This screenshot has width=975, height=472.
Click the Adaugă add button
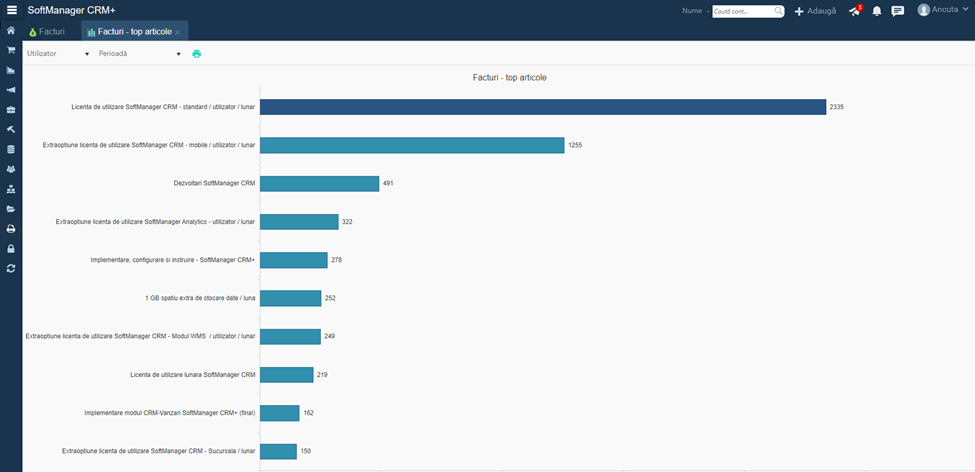click(x=815, y=11)
